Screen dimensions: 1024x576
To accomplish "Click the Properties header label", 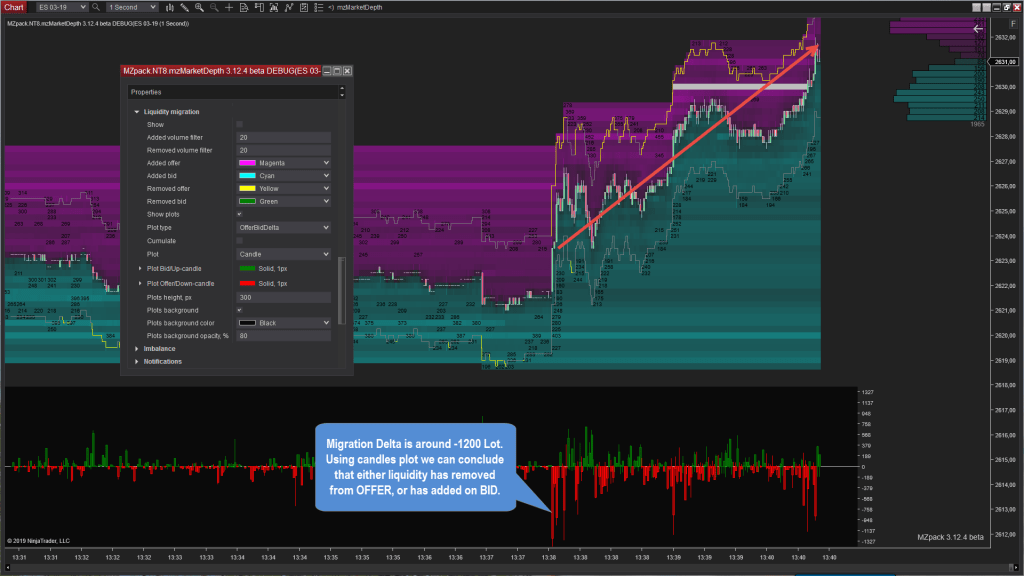I will [x=146, y=92].
